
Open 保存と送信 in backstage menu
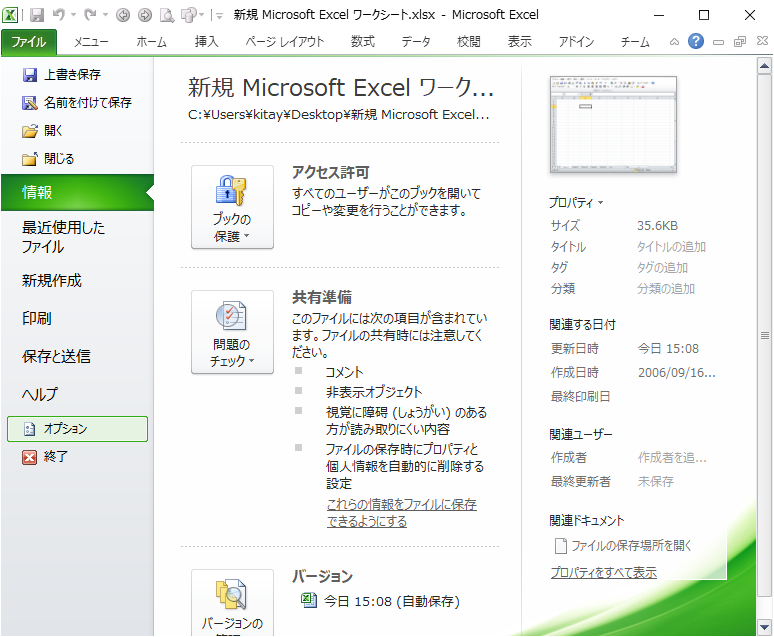tap(56, 357)
